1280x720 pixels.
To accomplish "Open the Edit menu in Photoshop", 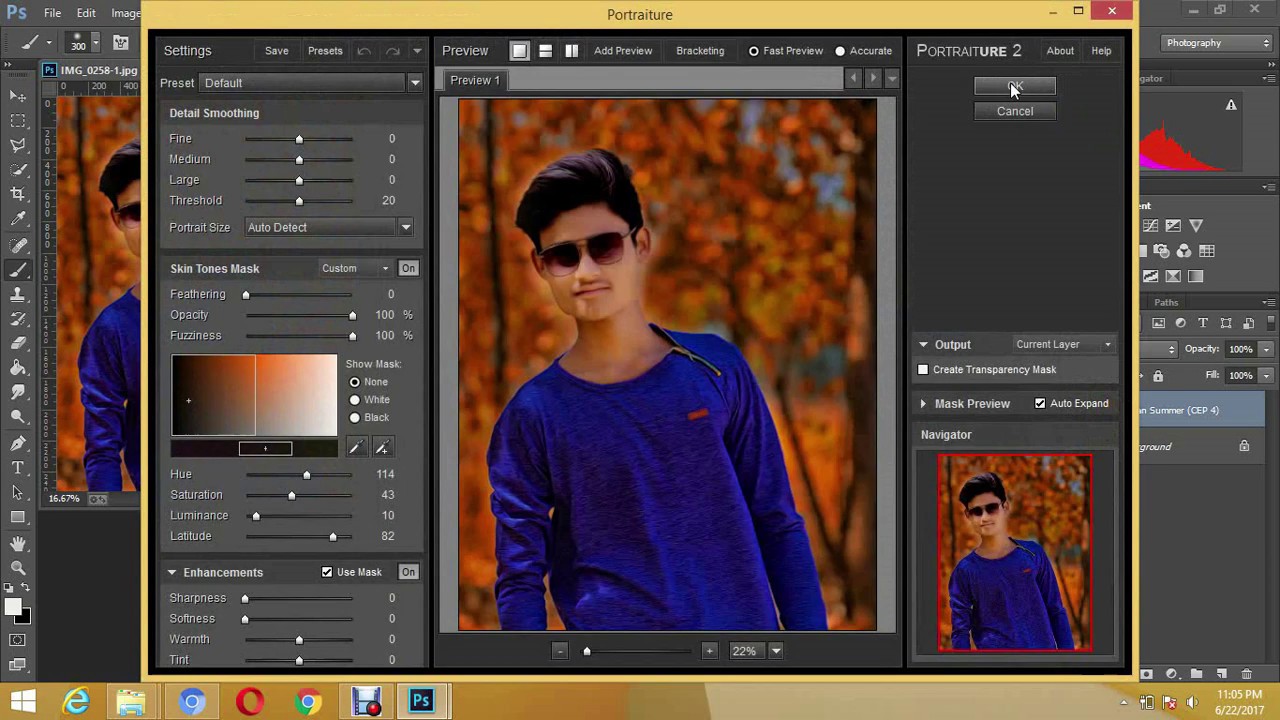I will tap(86, 13).
